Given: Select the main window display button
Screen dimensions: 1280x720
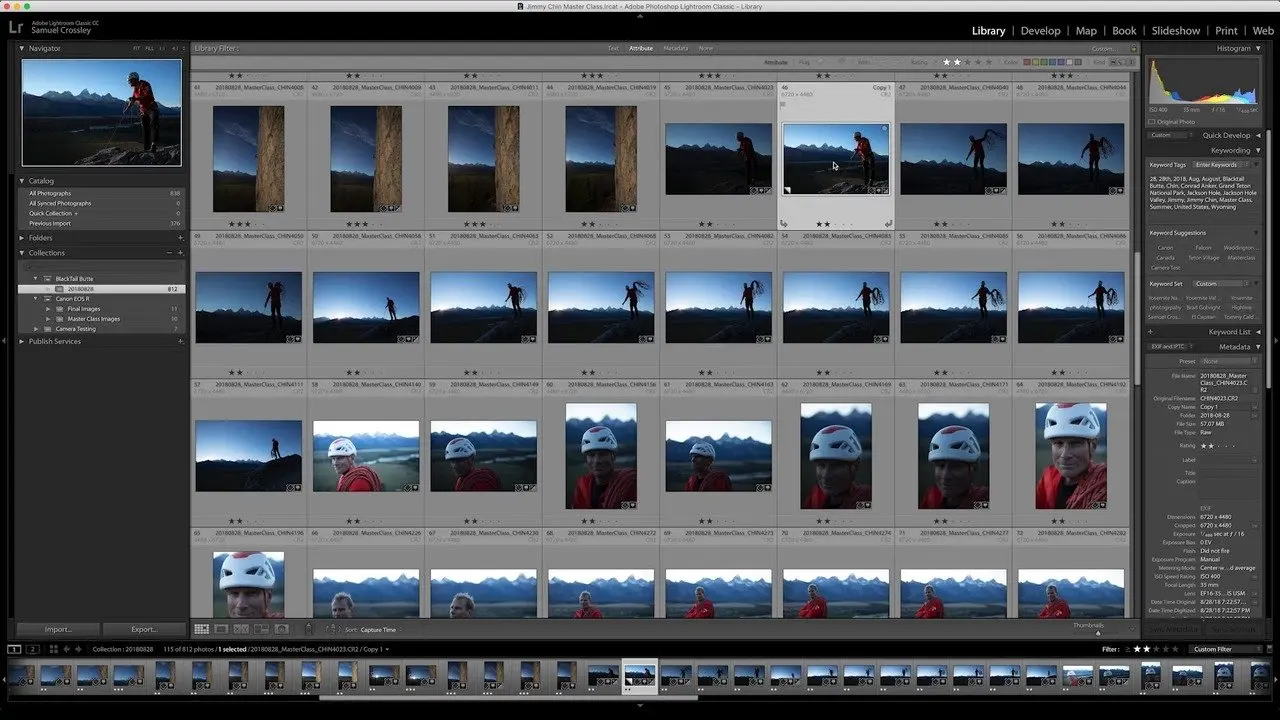Looking at the screenshot, I should click(x=14, y=649).
